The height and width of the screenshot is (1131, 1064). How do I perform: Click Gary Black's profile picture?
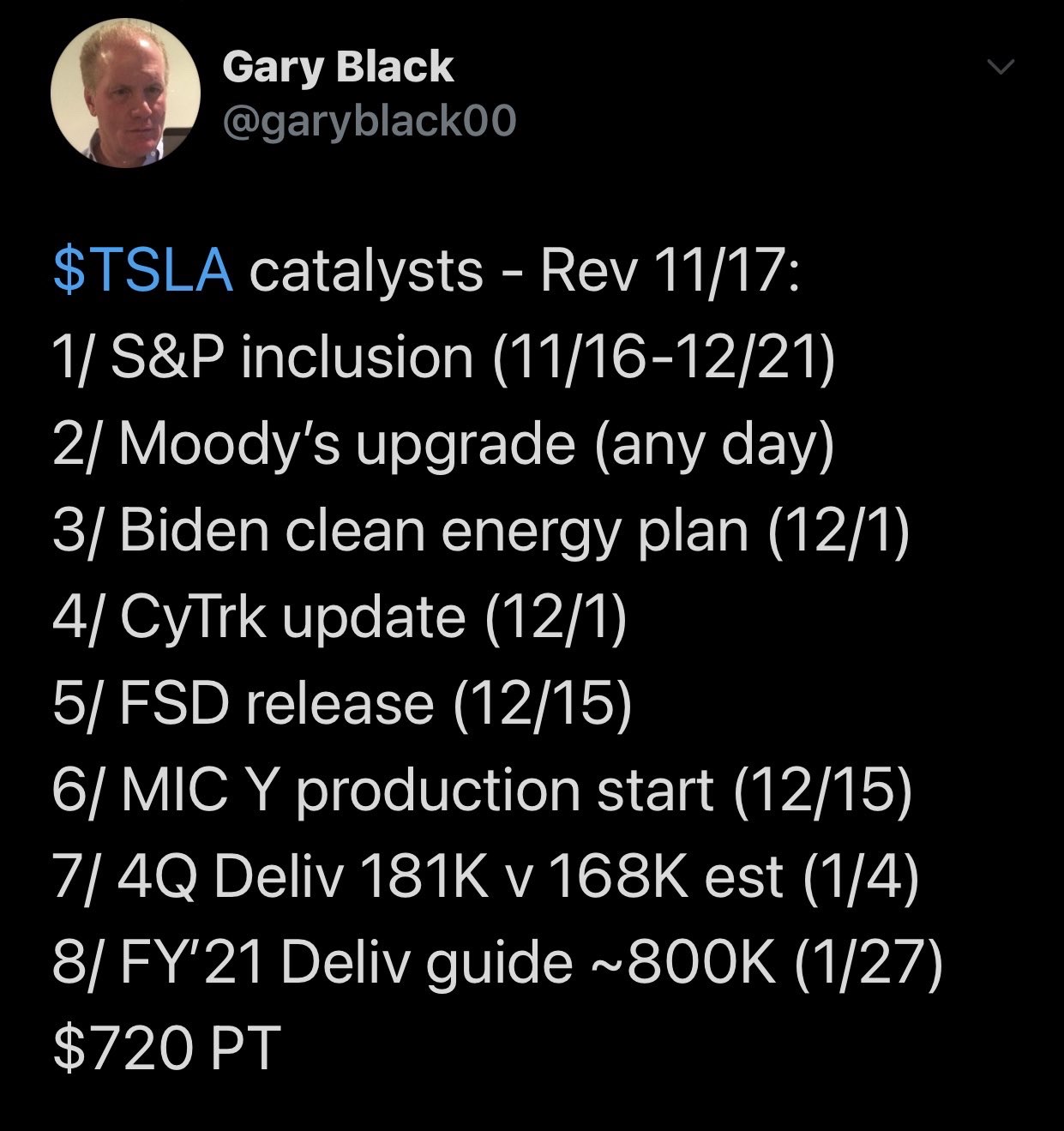click(x=125, y=92)
